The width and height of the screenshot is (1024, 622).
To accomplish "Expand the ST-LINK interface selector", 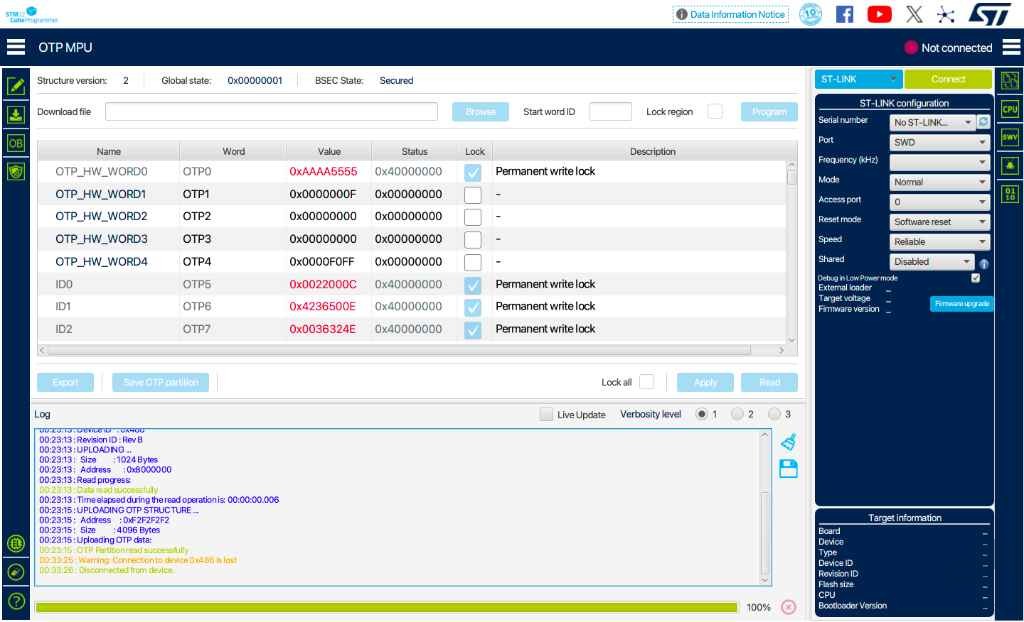I will 858,79.
